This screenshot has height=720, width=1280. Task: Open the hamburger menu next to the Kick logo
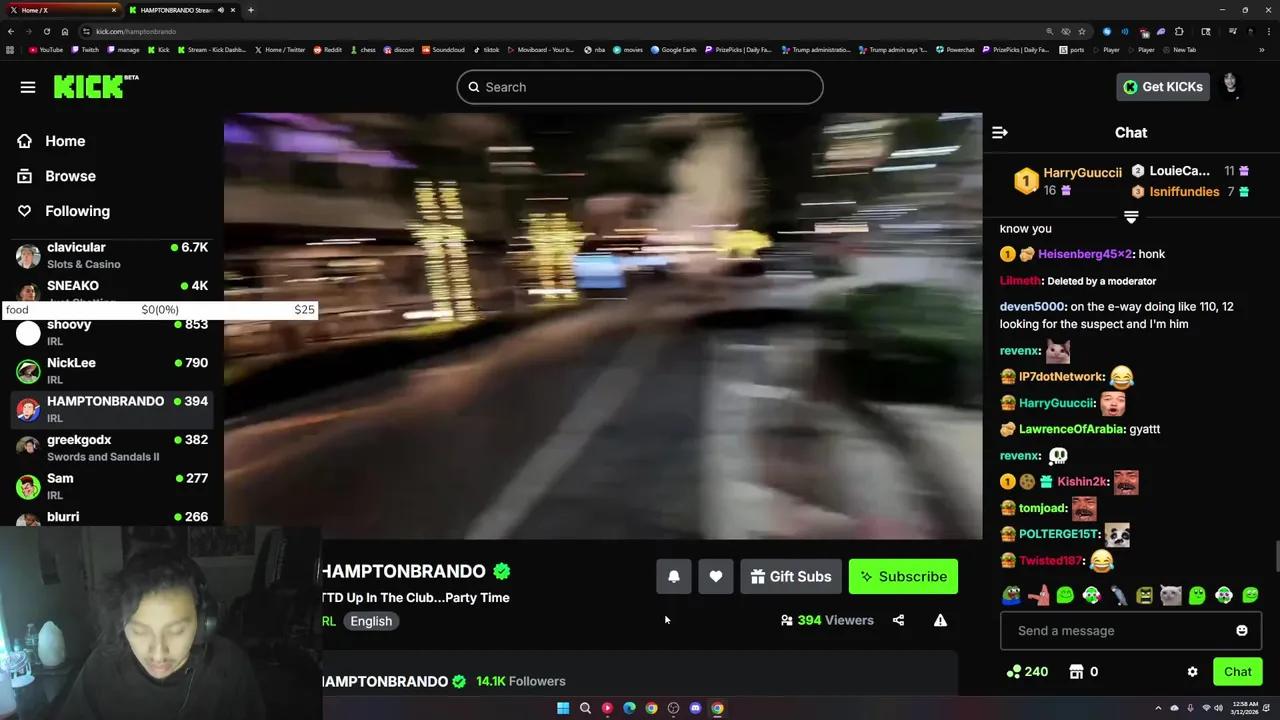[x=28, y=87]
